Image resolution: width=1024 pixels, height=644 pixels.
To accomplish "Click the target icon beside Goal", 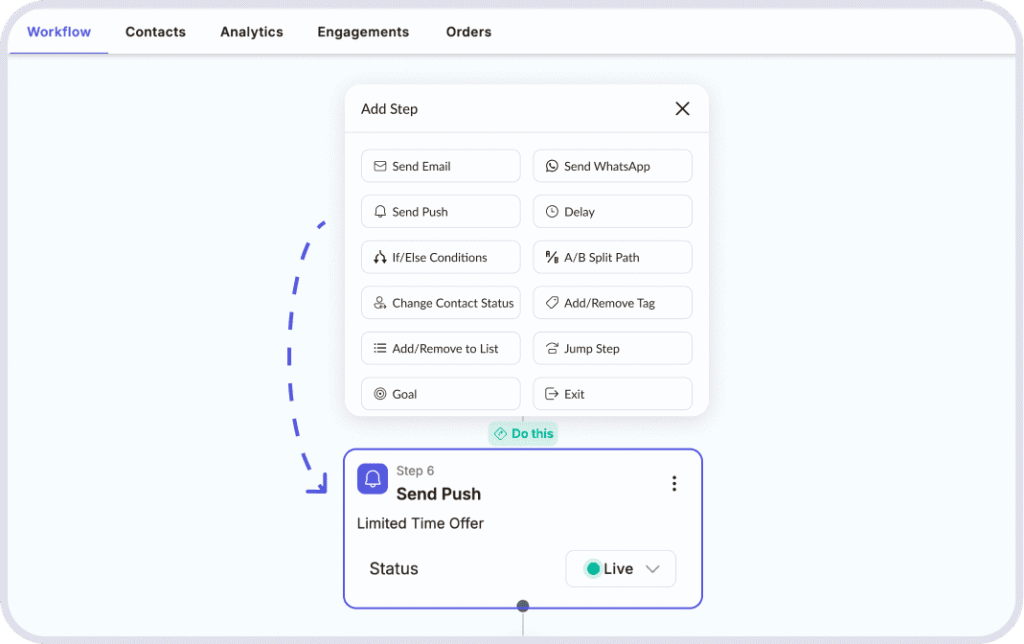I will pyautogui.click(x=380, y=394).
